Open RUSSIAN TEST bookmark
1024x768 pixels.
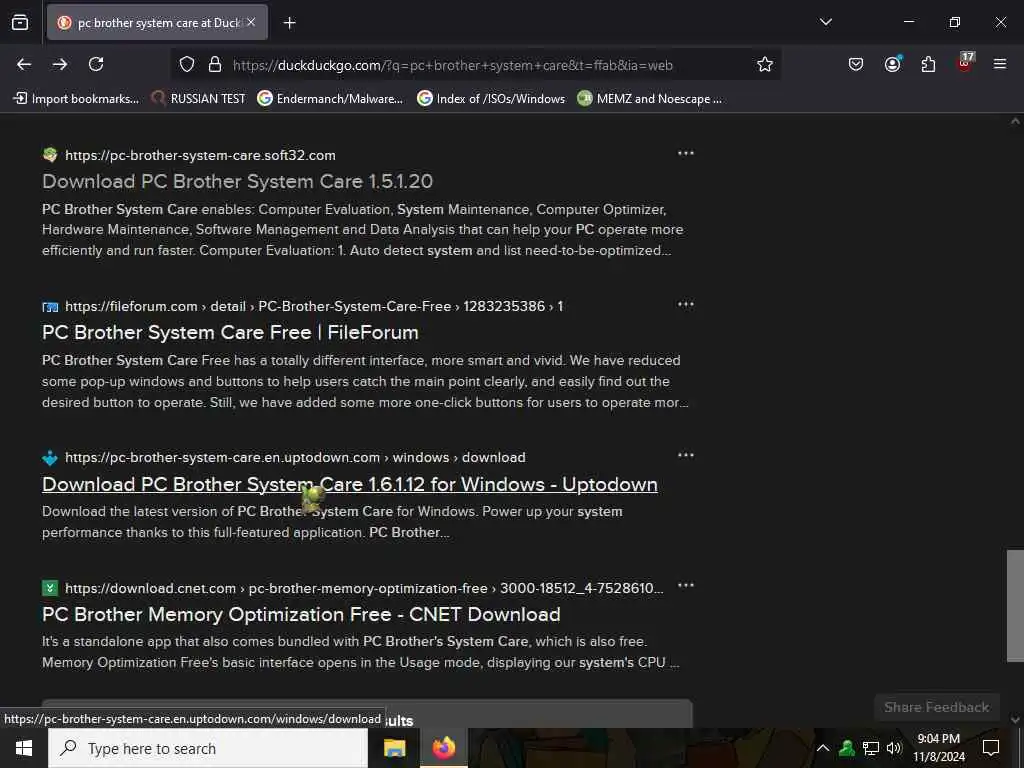pyautogui.click(x=199, y=99)
